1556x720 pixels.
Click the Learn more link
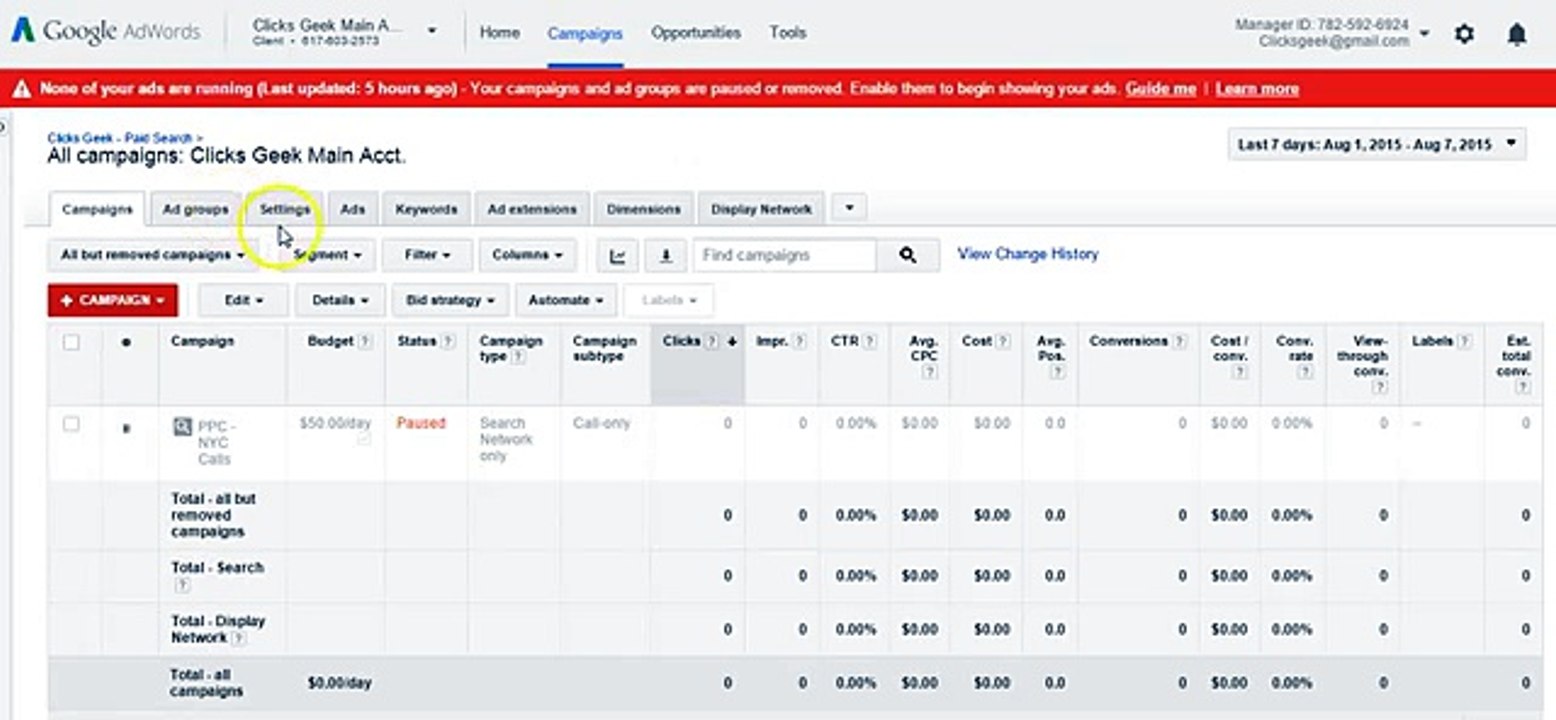[x=1257, y=89]
